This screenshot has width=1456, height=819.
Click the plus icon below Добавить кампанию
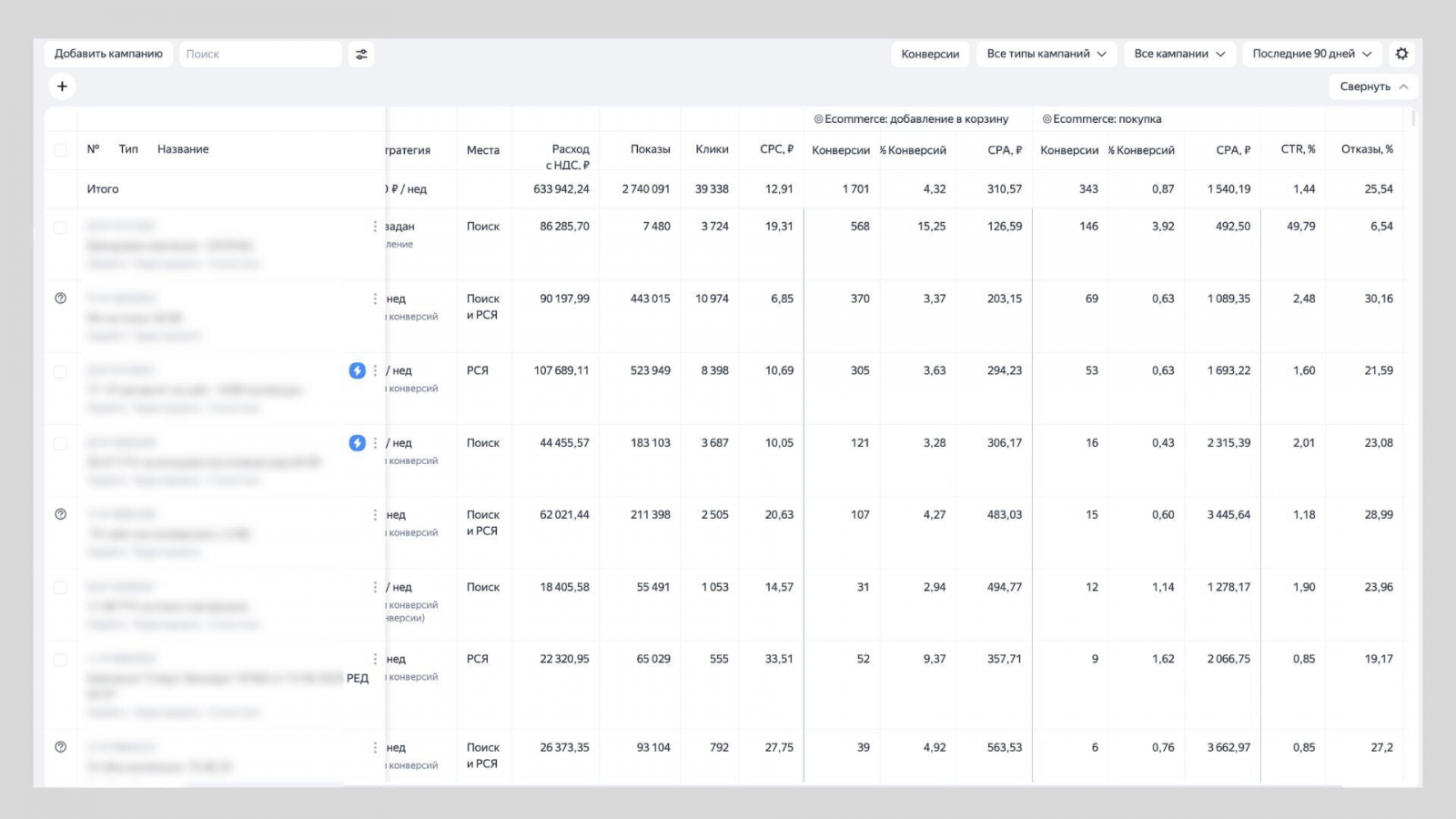(62, 86)
